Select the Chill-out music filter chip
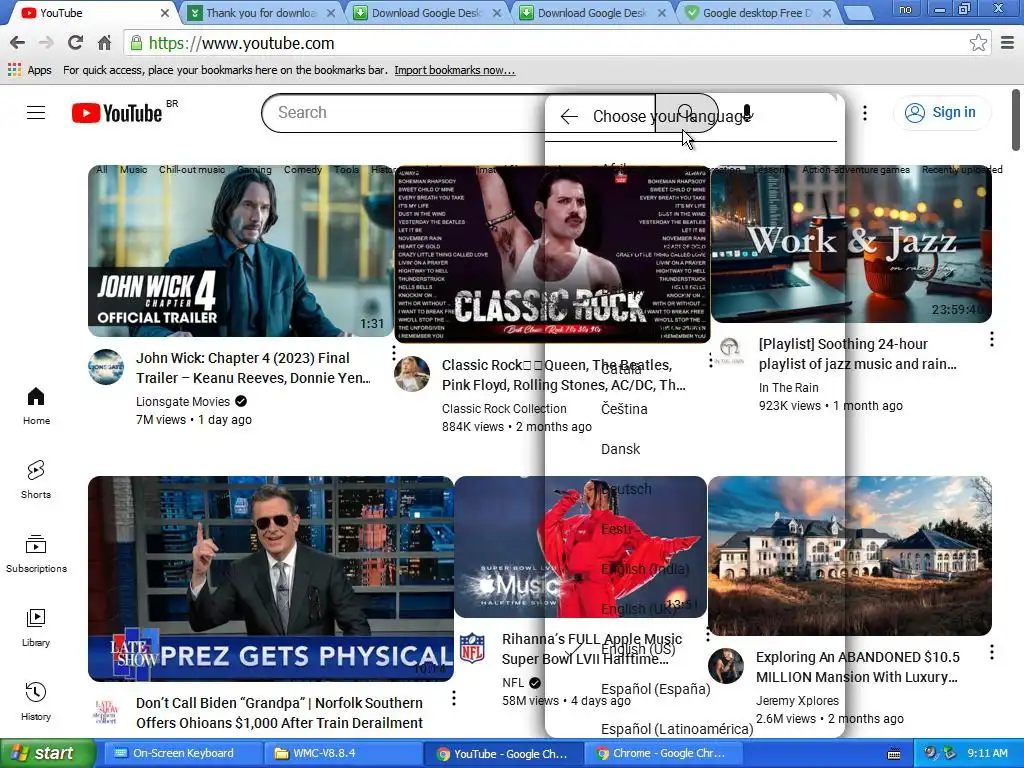This screenshot has width=1024, height=768. (192, 170)
